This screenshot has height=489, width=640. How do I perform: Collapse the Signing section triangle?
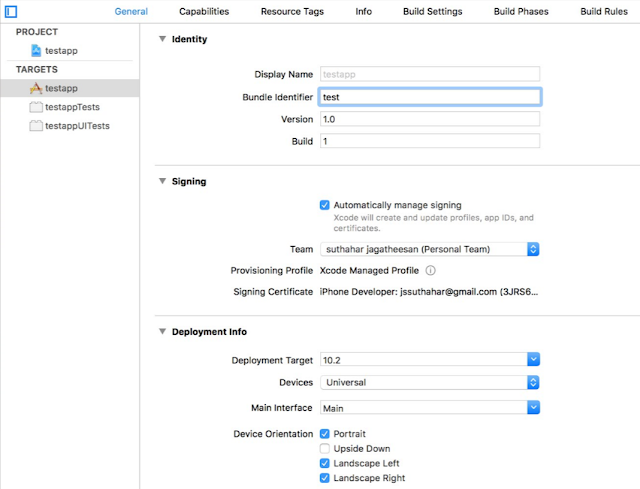click(x=162, y=181)
